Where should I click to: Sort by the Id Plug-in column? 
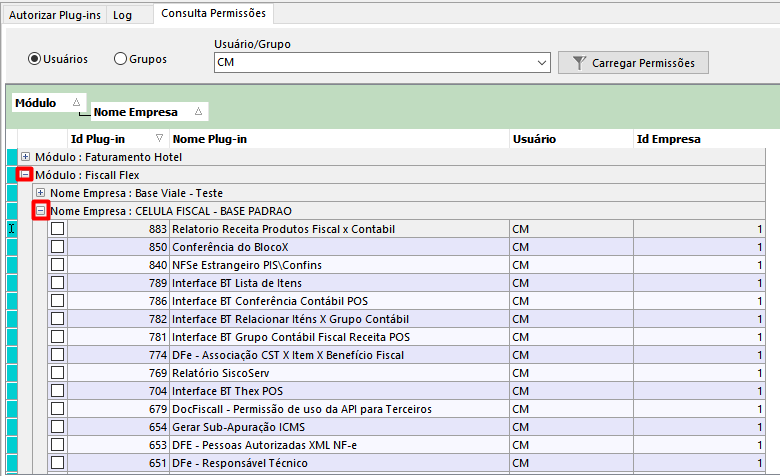click(x=118, y=139)
